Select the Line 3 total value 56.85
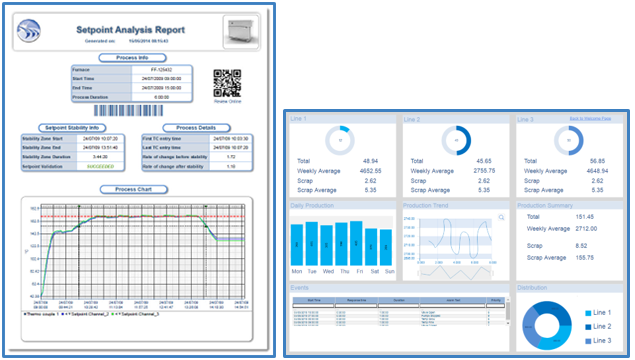 tap(597, 161)
